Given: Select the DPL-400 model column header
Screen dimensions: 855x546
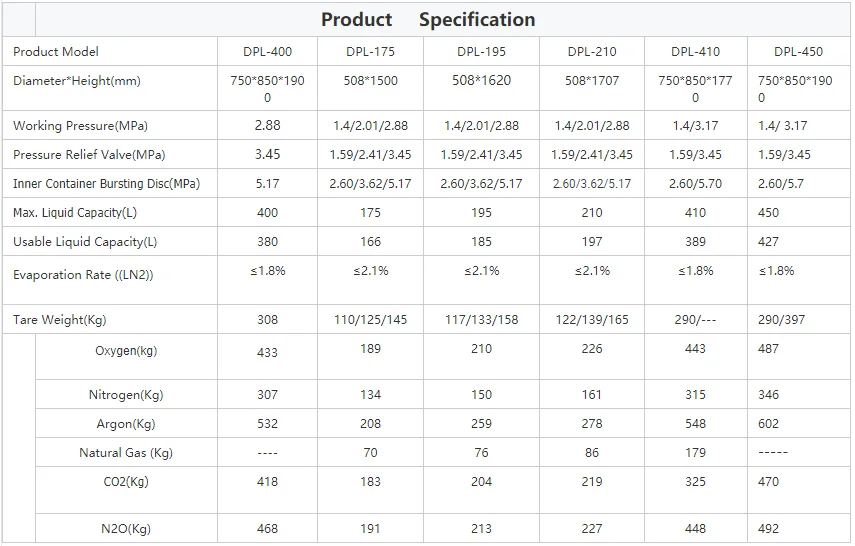Looking at the screenshot, I should point(267,52).
